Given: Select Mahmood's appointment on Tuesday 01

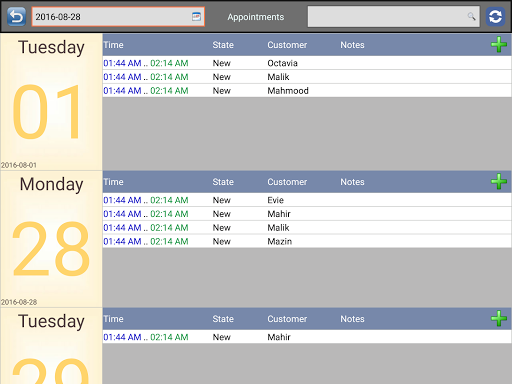Looking at the screenshot, I should point(307,91).
